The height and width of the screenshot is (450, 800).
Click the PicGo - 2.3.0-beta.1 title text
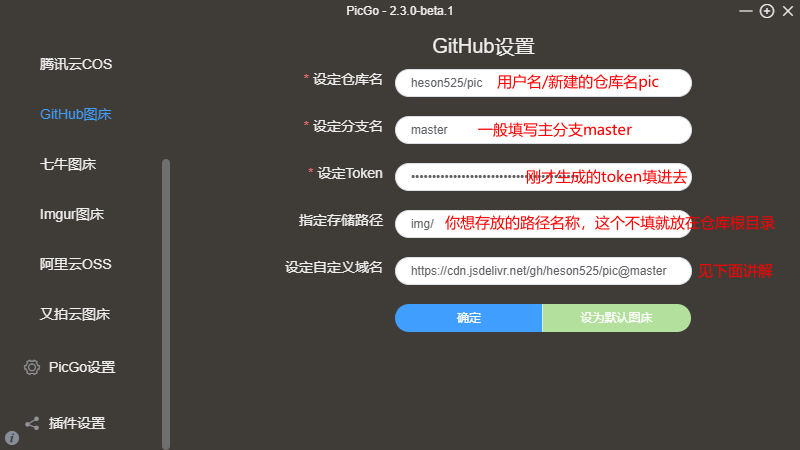point(400,11)
